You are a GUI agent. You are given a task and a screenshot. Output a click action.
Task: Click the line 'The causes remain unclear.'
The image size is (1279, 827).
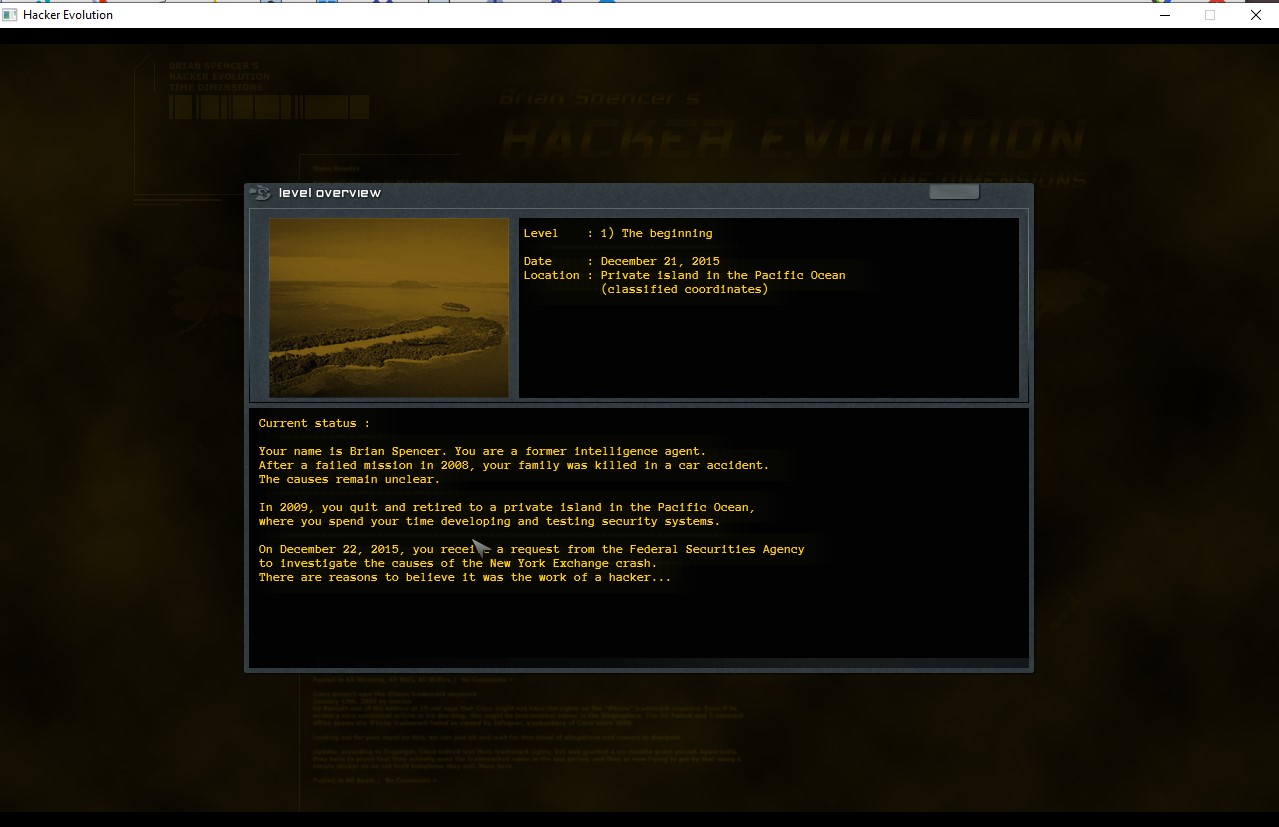coord(349,479)
